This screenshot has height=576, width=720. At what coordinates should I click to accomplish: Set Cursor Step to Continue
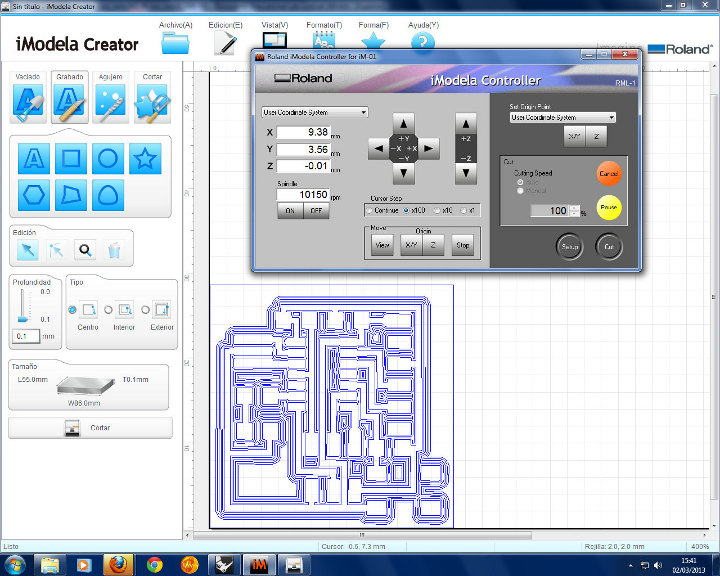(x=370, y=210)
